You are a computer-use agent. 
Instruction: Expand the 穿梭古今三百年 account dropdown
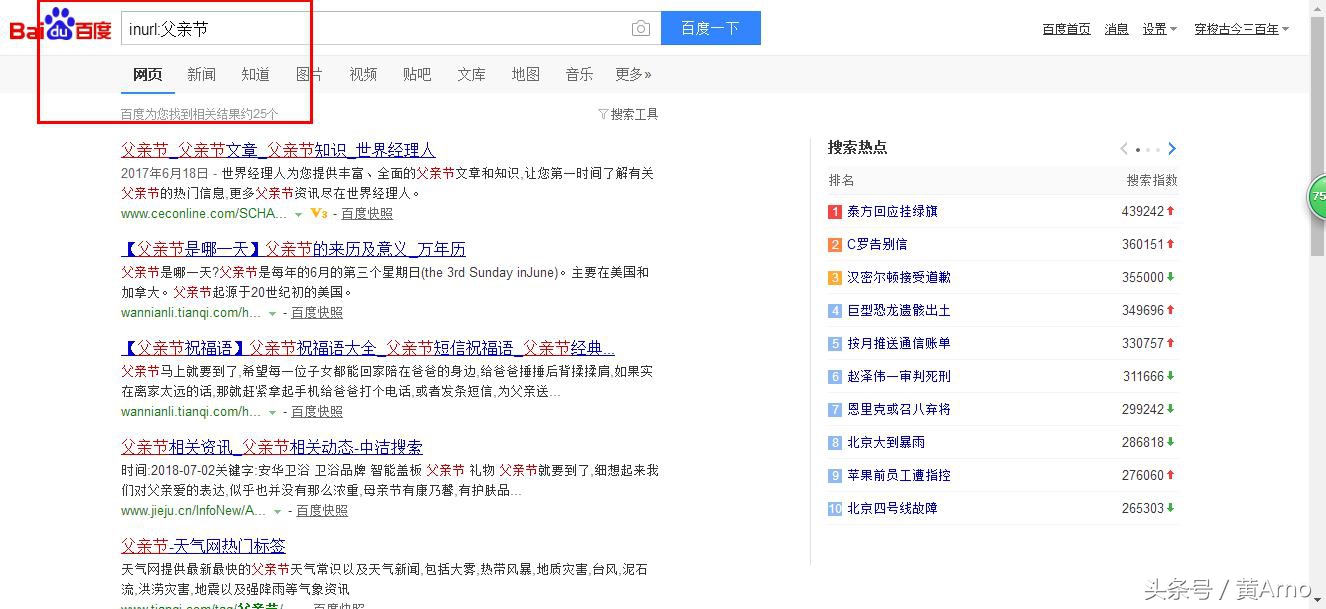1241,29
